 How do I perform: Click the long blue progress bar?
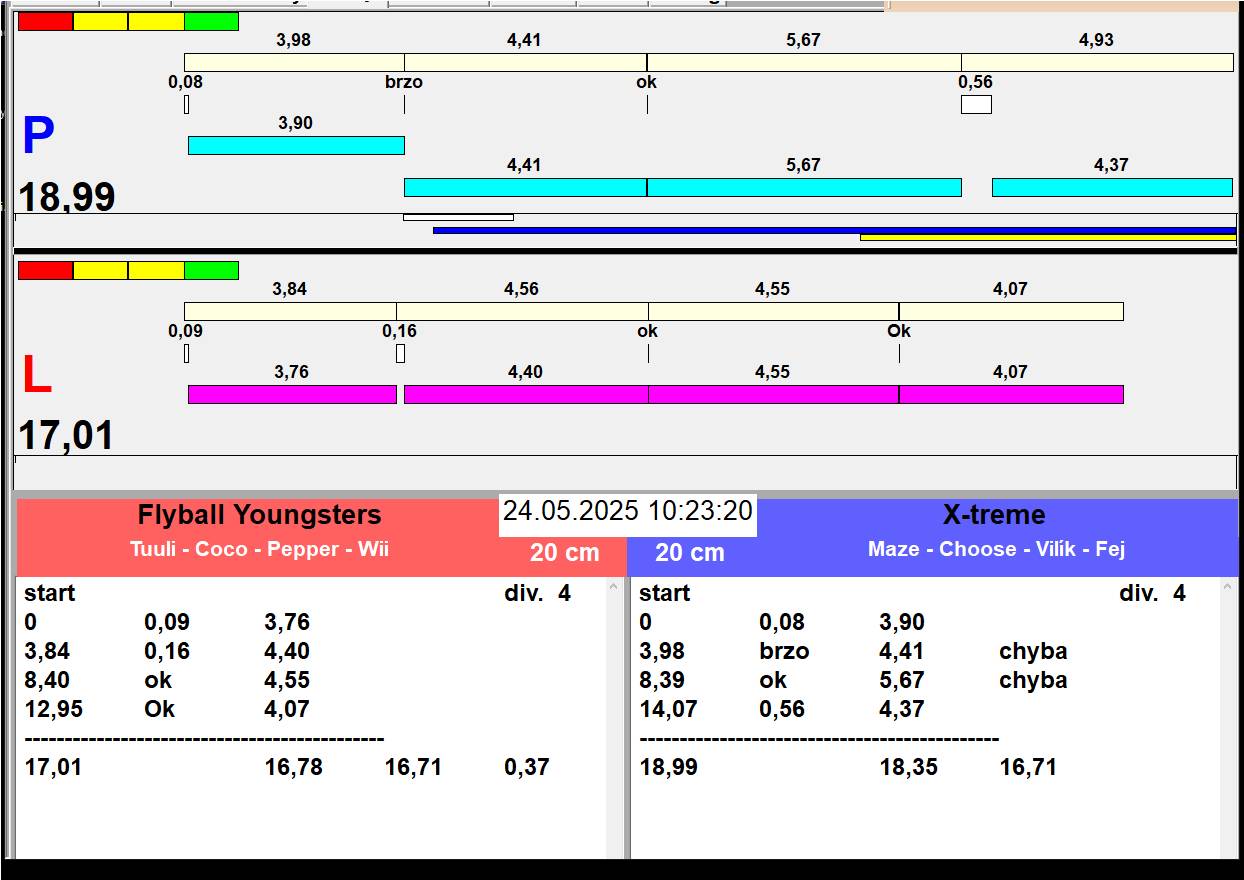tap(833, 230)
